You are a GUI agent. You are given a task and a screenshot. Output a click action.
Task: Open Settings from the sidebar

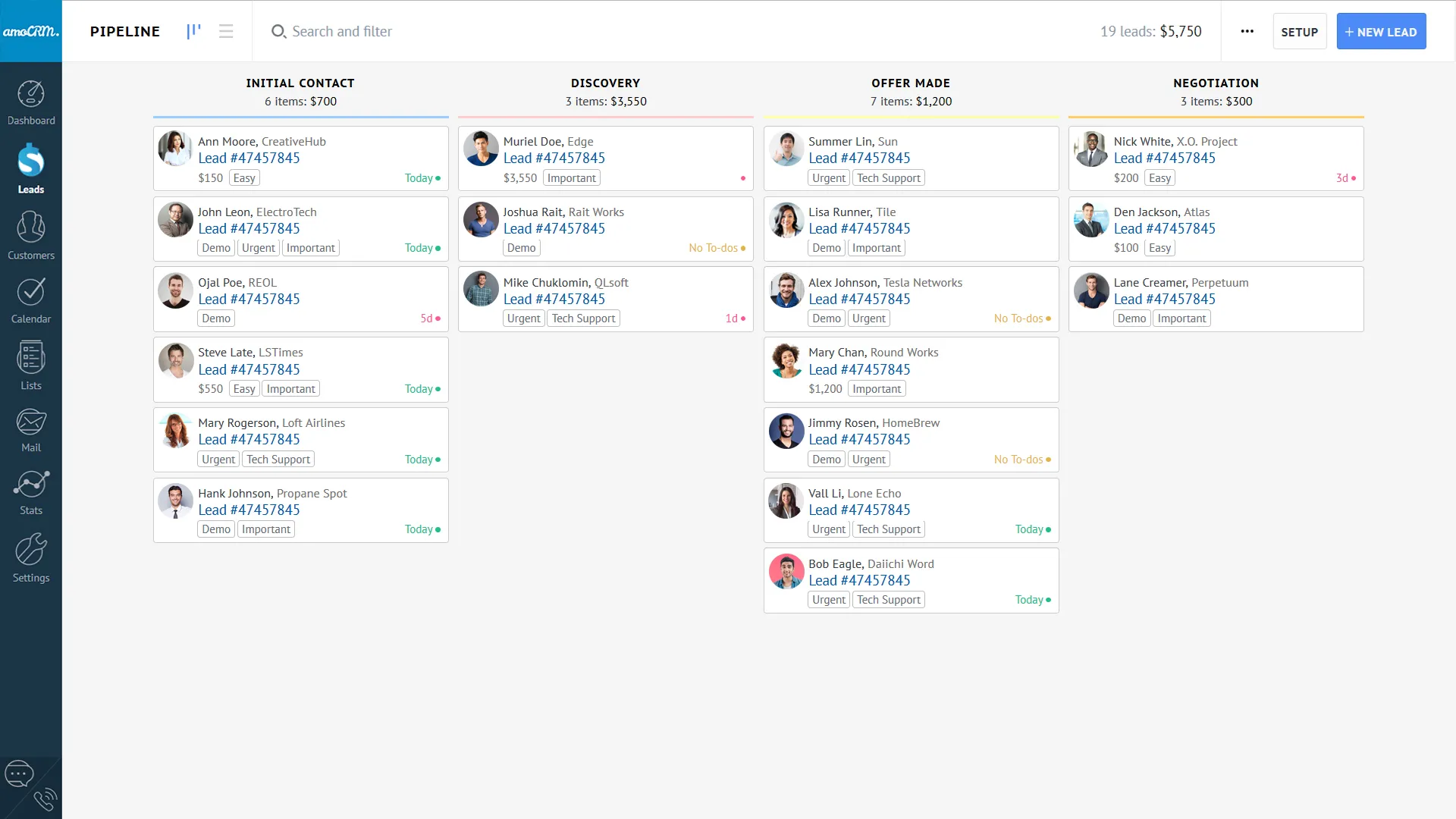[x=30, y=558]
